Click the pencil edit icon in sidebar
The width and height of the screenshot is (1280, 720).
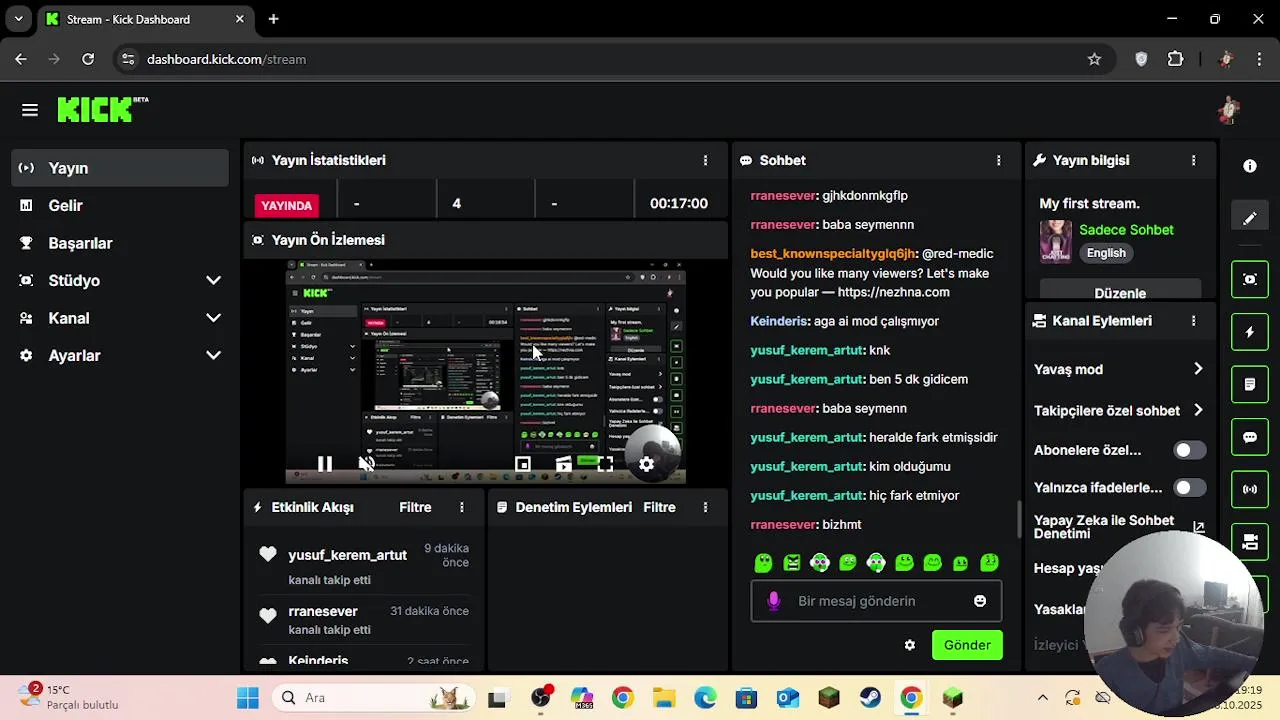(1250, 218)
